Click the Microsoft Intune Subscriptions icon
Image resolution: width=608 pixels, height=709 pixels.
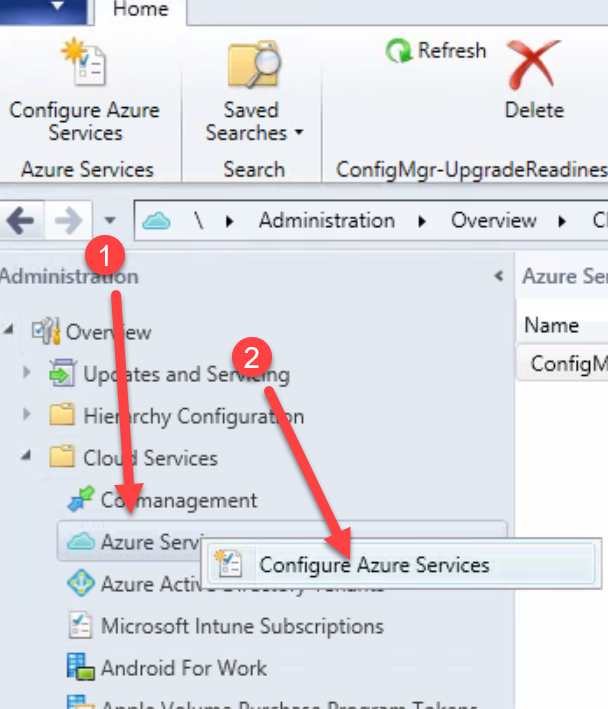[80, 626]
